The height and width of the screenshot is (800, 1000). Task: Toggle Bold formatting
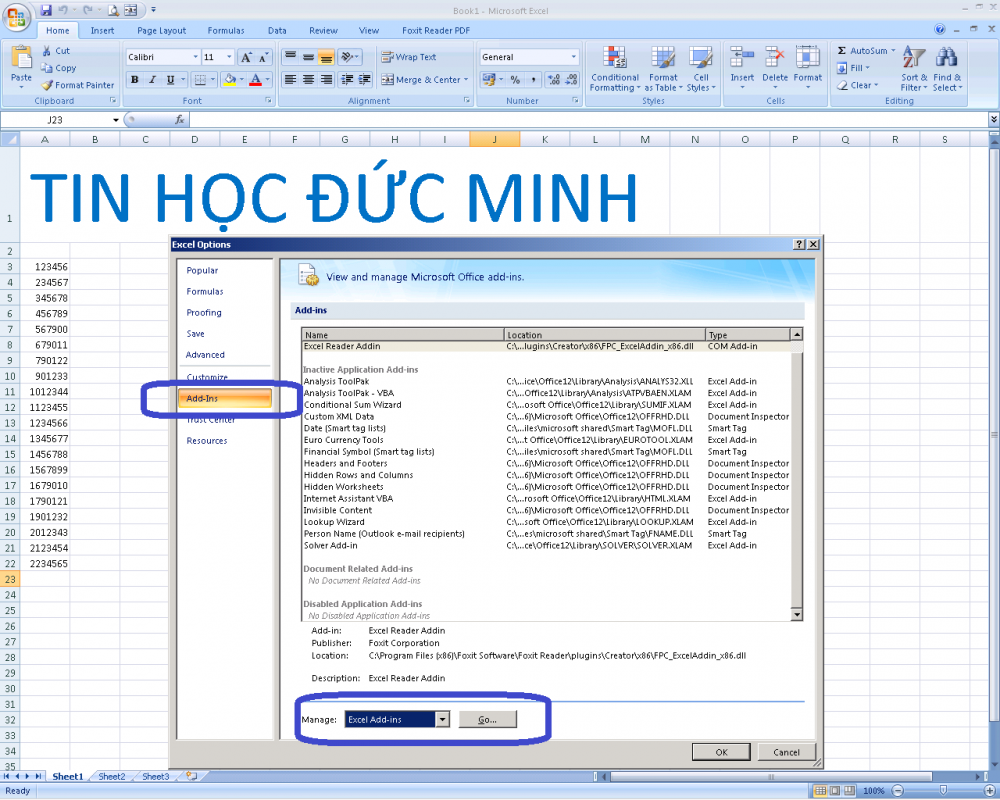(x=135, y=80)
